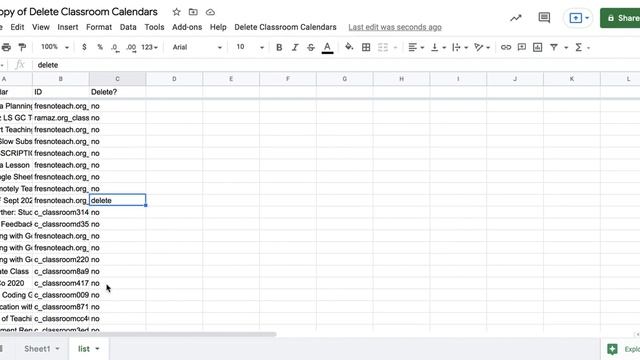Toggle italic formatting
The height and width of the screenshot is (360, 640).
pyautogui.click(x=295, y=47)
